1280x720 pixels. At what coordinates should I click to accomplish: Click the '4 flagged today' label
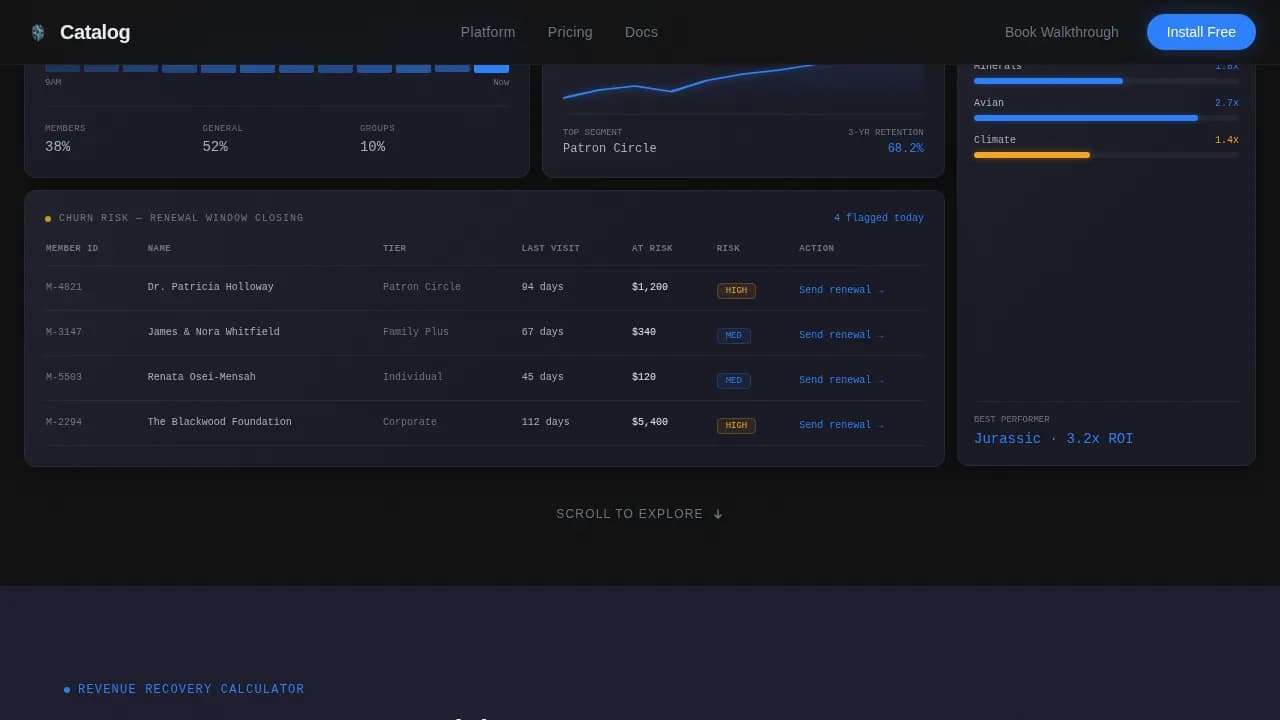coord(879,218)
